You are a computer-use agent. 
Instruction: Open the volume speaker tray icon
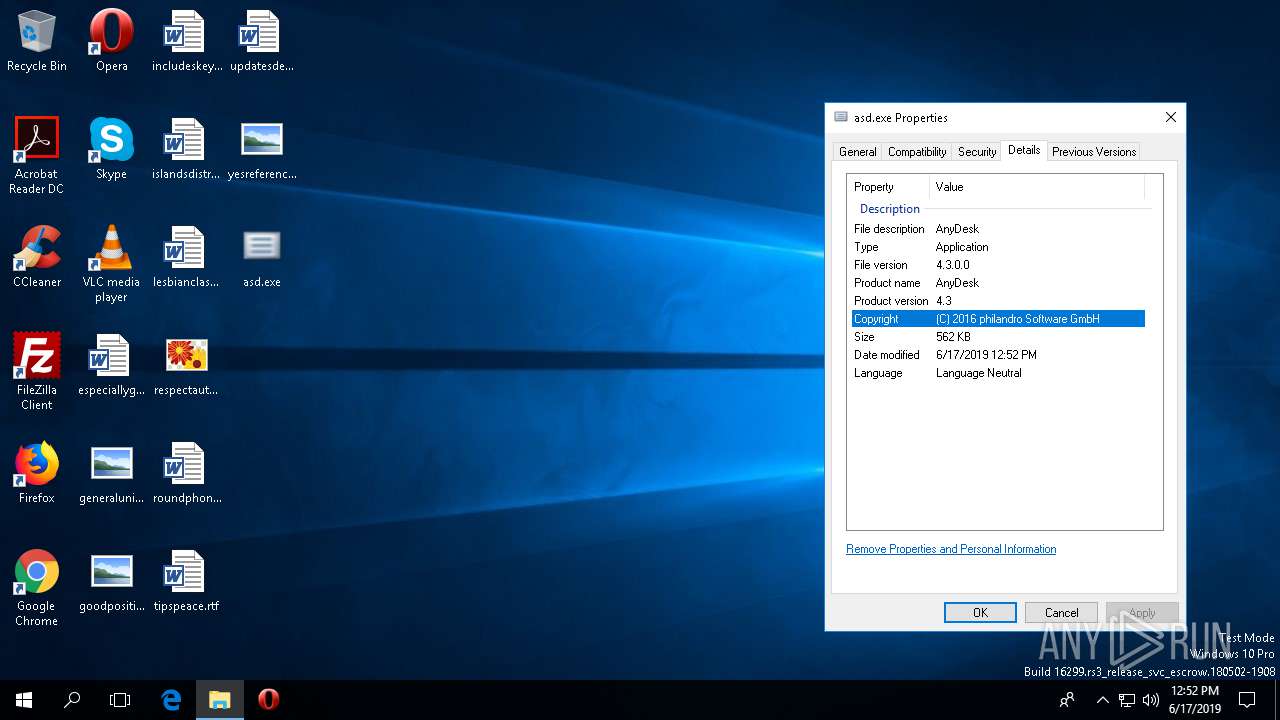pyautogui.click(x=1151, y=700)
